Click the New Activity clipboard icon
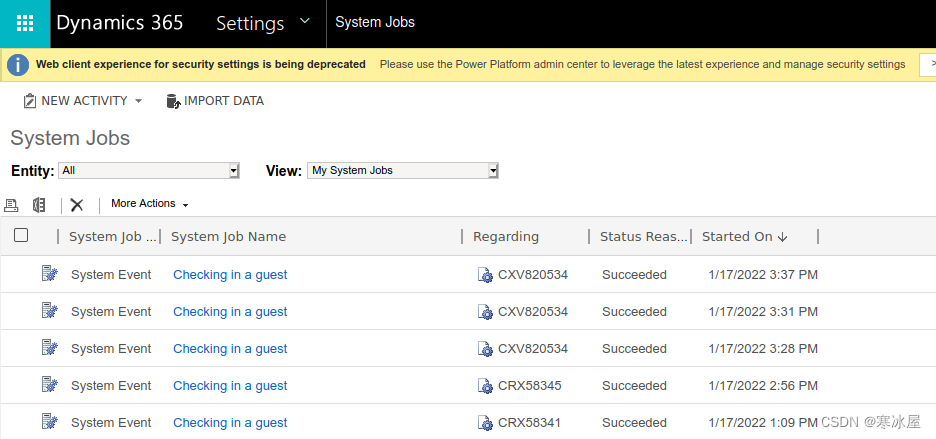Viewport: 936px width, 439px height. click(29, 101)
